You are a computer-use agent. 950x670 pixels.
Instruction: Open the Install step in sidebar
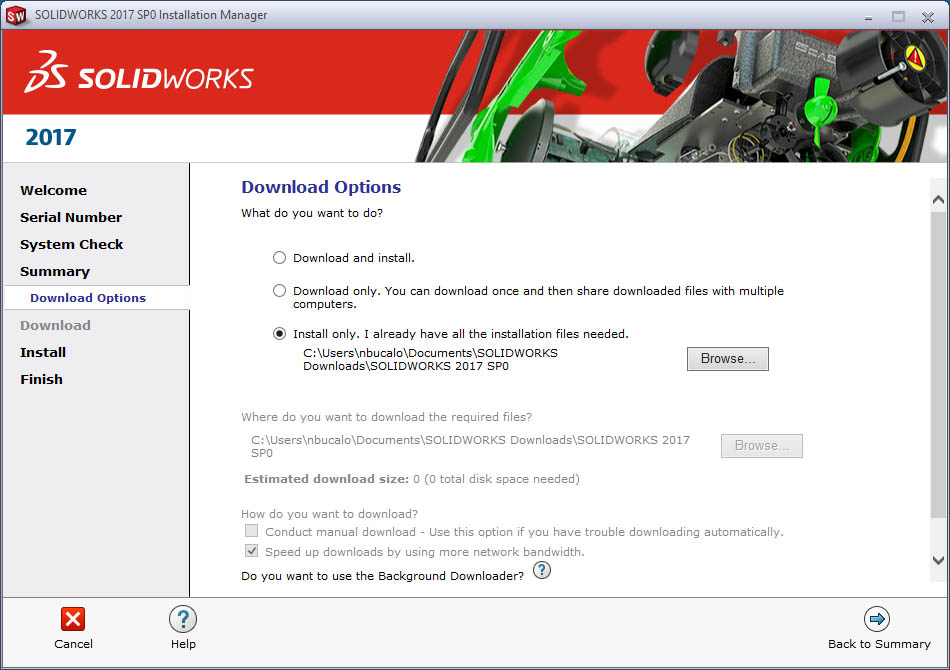[x=43, y=353]
